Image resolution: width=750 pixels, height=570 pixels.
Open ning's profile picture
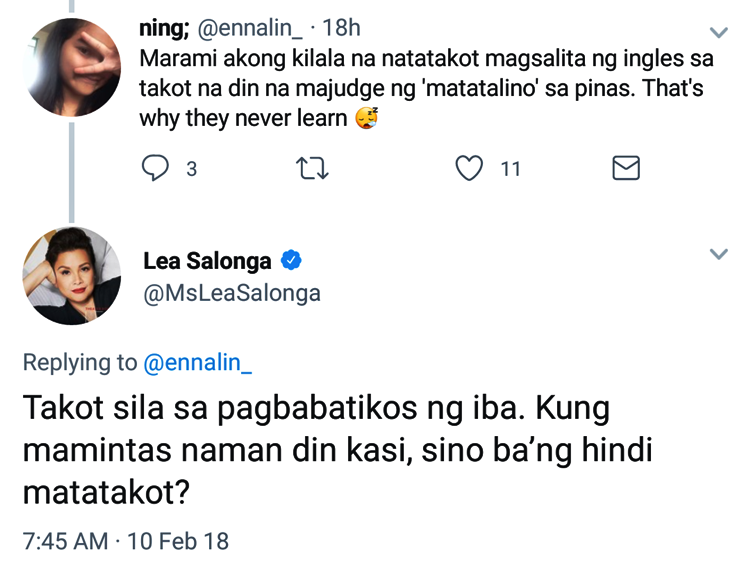70,66
